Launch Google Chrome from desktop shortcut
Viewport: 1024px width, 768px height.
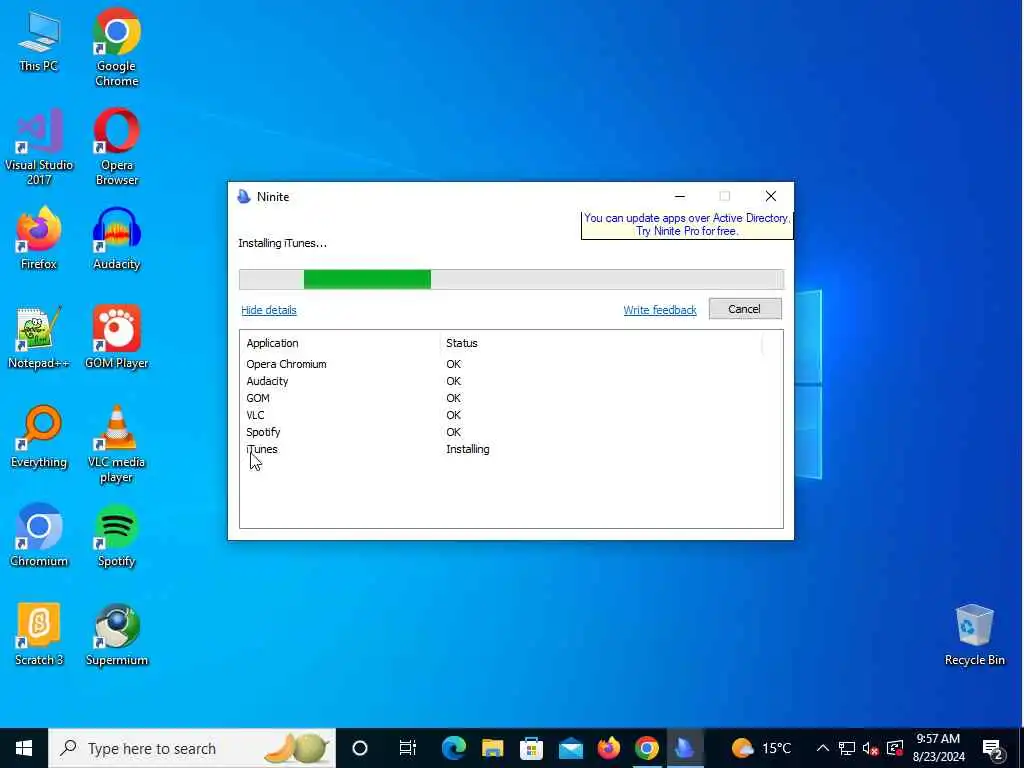click(x=116, y=48)
